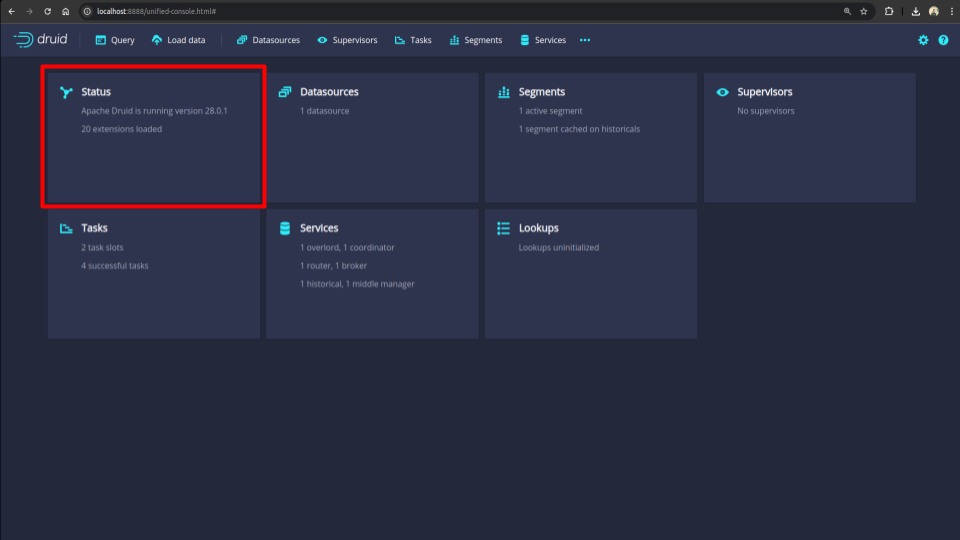Click the Lookups card list icon

[x=504, y=228]
